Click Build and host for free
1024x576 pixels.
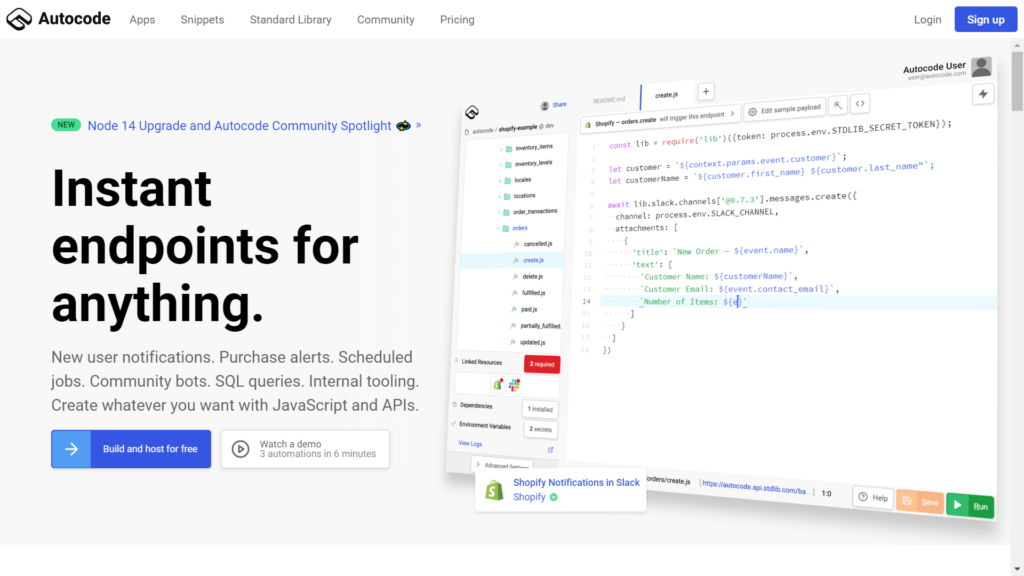coord(131,449)
